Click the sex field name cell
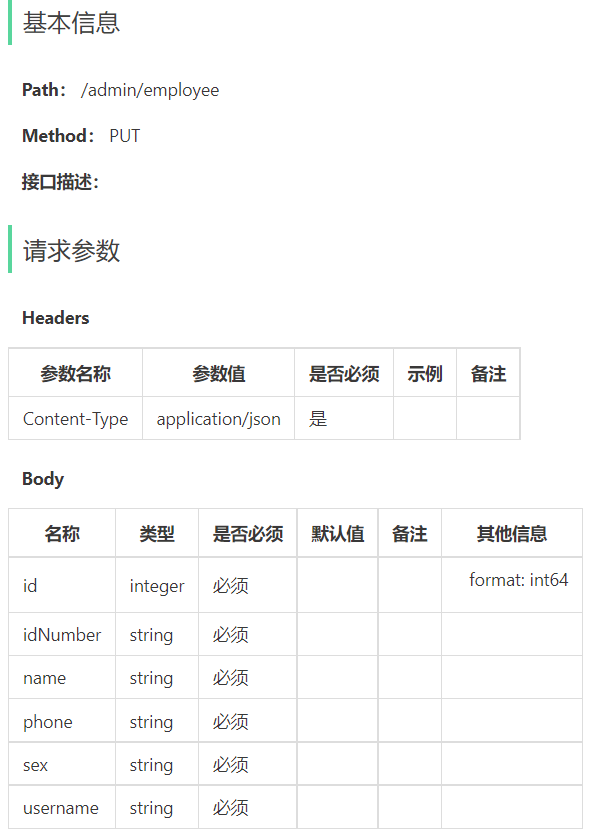 point(62,764)
